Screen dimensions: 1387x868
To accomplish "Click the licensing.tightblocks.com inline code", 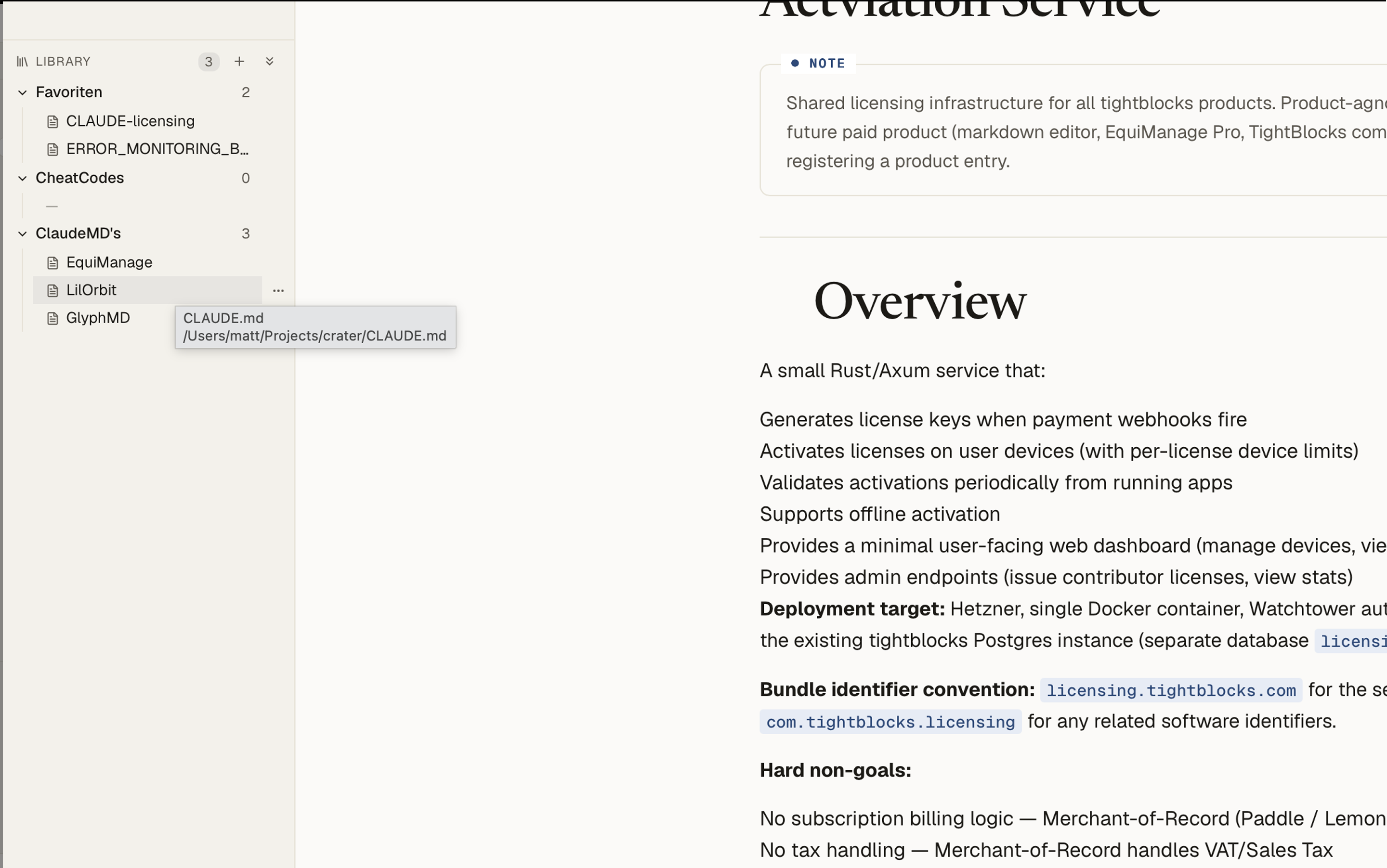I will coord(1171,690).
